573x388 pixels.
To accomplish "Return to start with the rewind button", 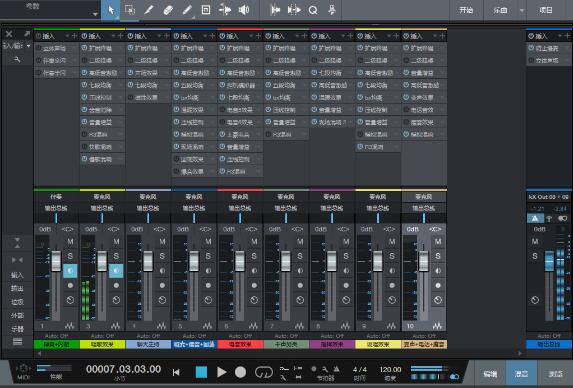I will point(176,372).
